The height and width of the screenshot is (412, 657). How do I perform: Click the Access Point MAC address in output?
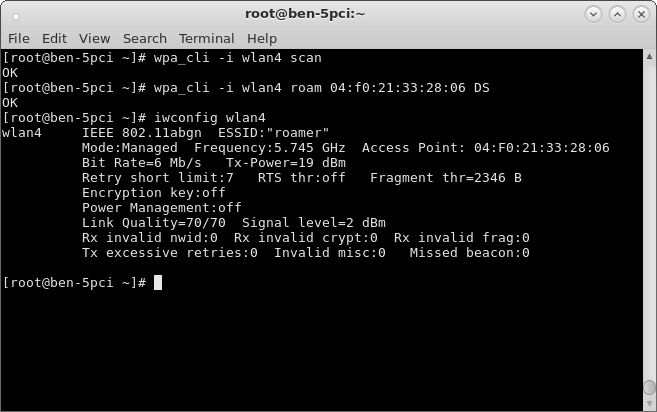[541, 148]
